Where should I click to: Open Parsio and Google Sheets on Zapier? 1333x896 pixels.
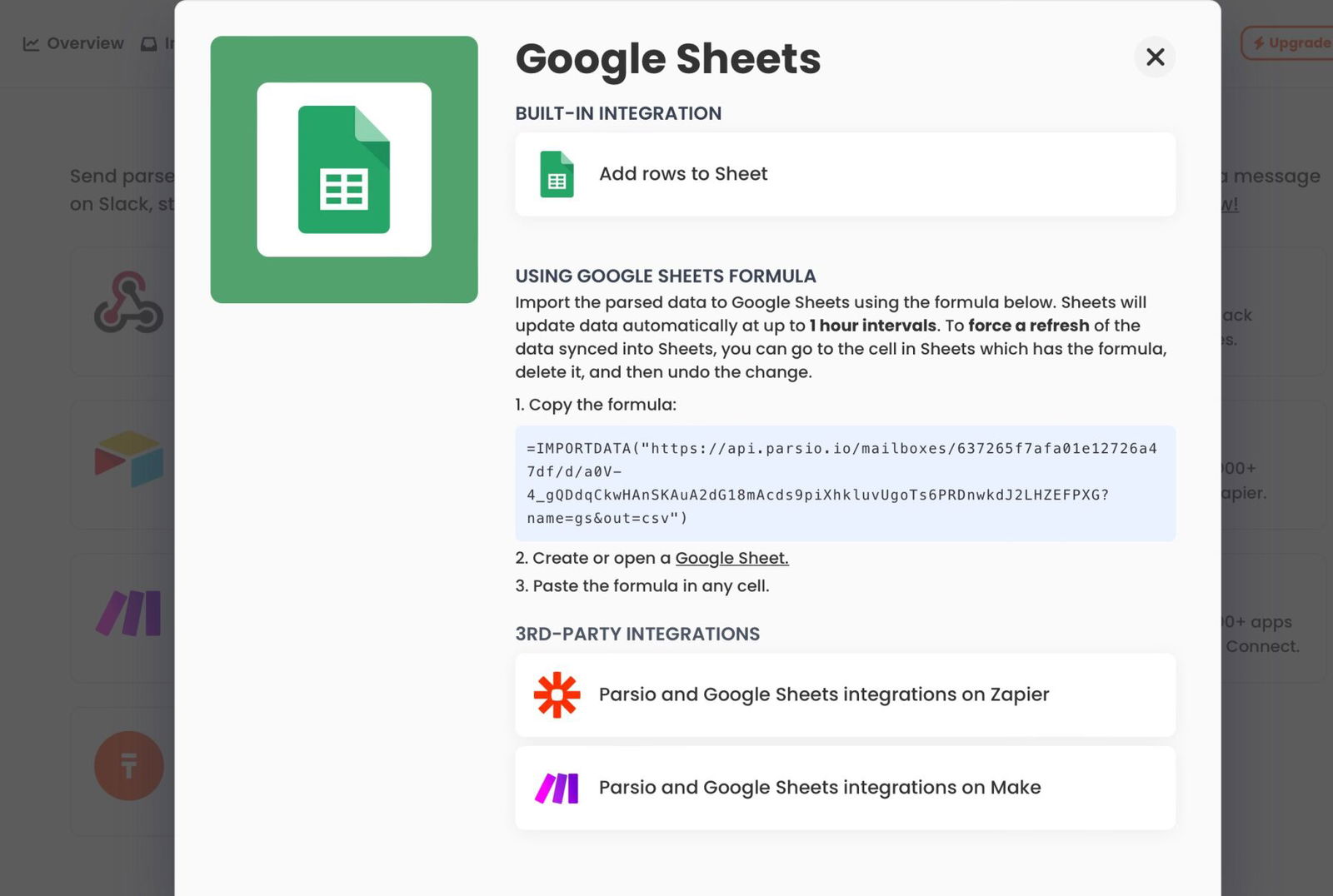pyautogui.click(x=845, y=694)
